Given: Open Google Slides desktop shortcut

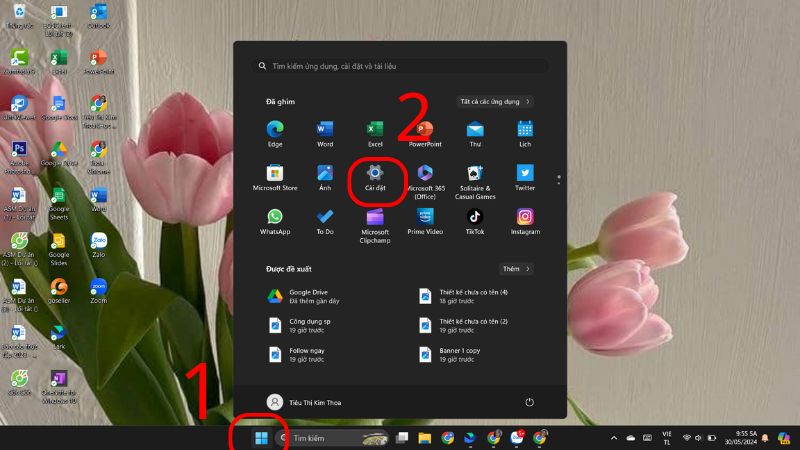Looking at the screenshot, I should click(59, 249).
